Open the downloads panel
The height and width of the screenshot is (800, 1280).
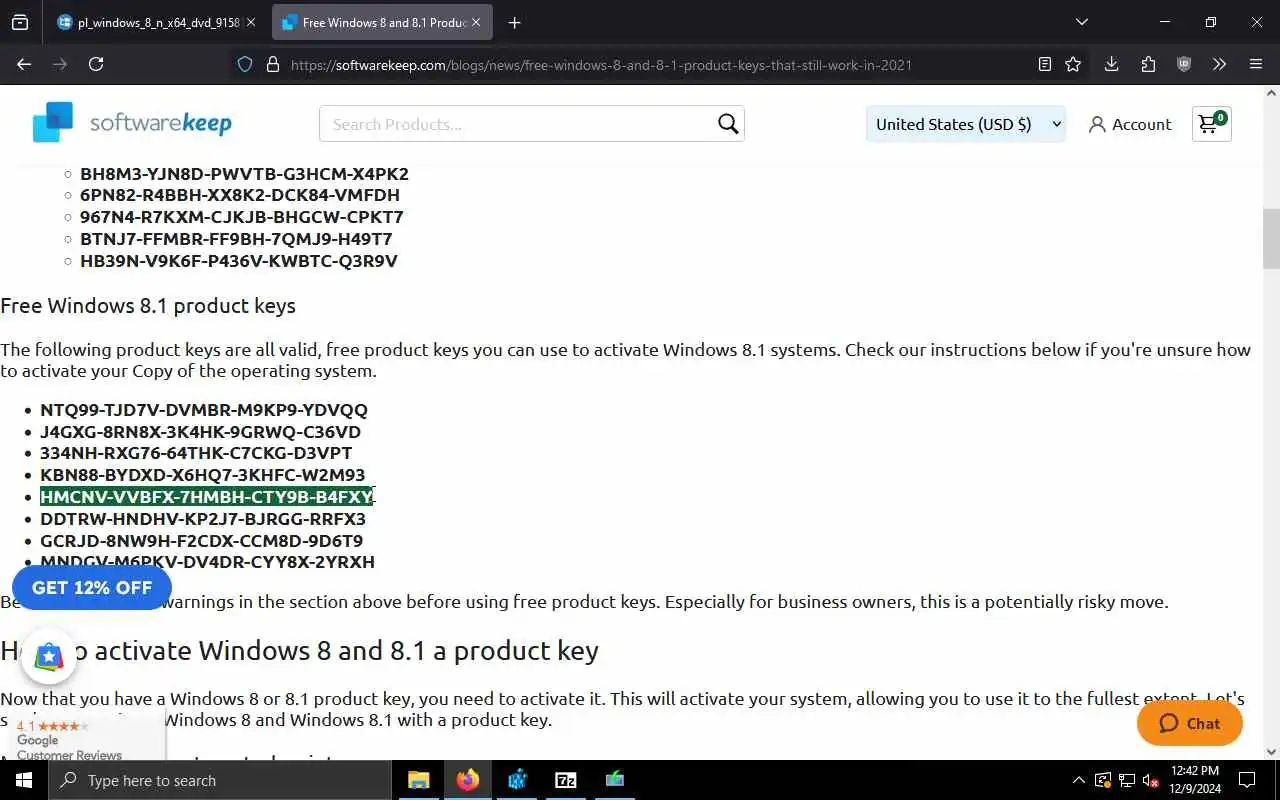tap(1111, 64)
